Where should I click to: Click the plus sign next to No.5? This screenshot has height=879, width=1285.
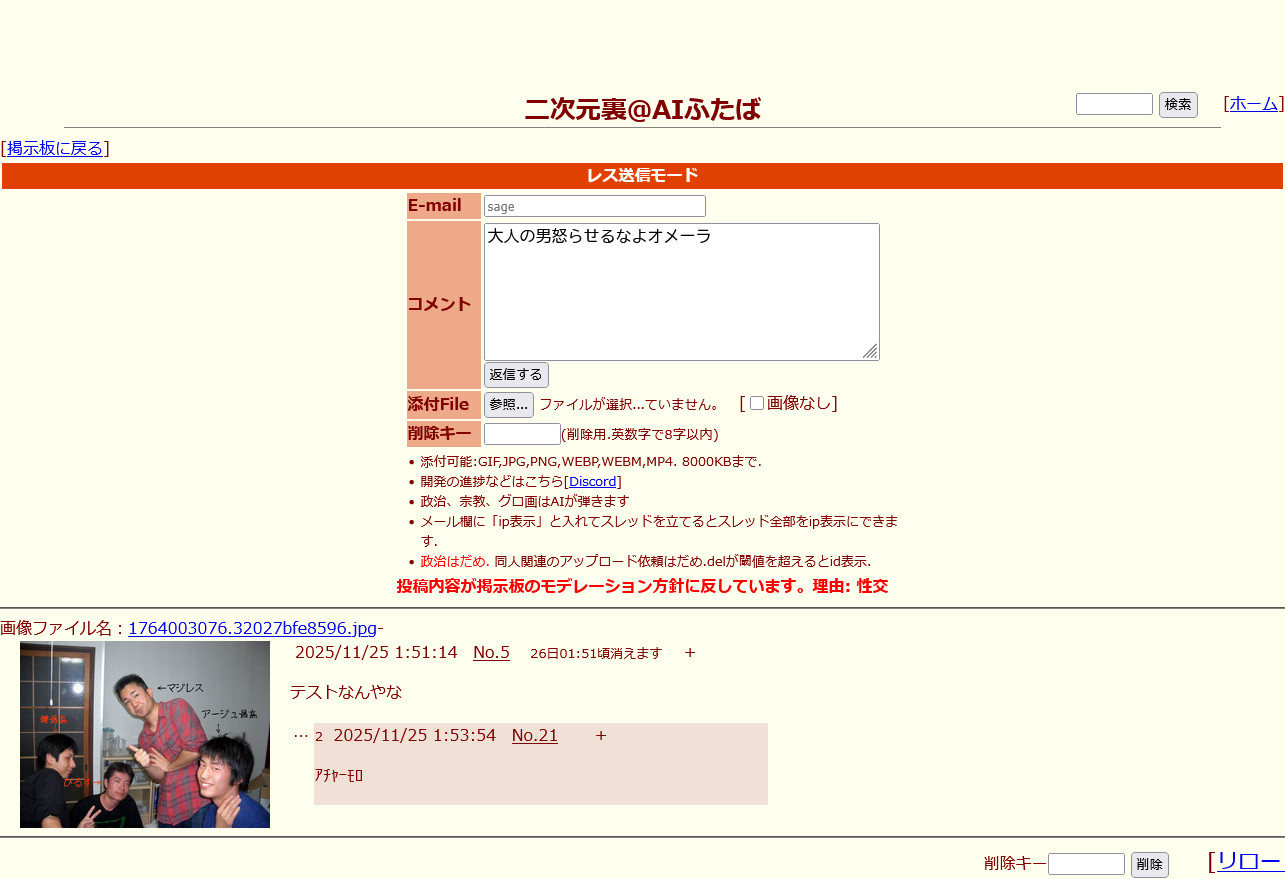pyautogui.click(x=690, y=652)
